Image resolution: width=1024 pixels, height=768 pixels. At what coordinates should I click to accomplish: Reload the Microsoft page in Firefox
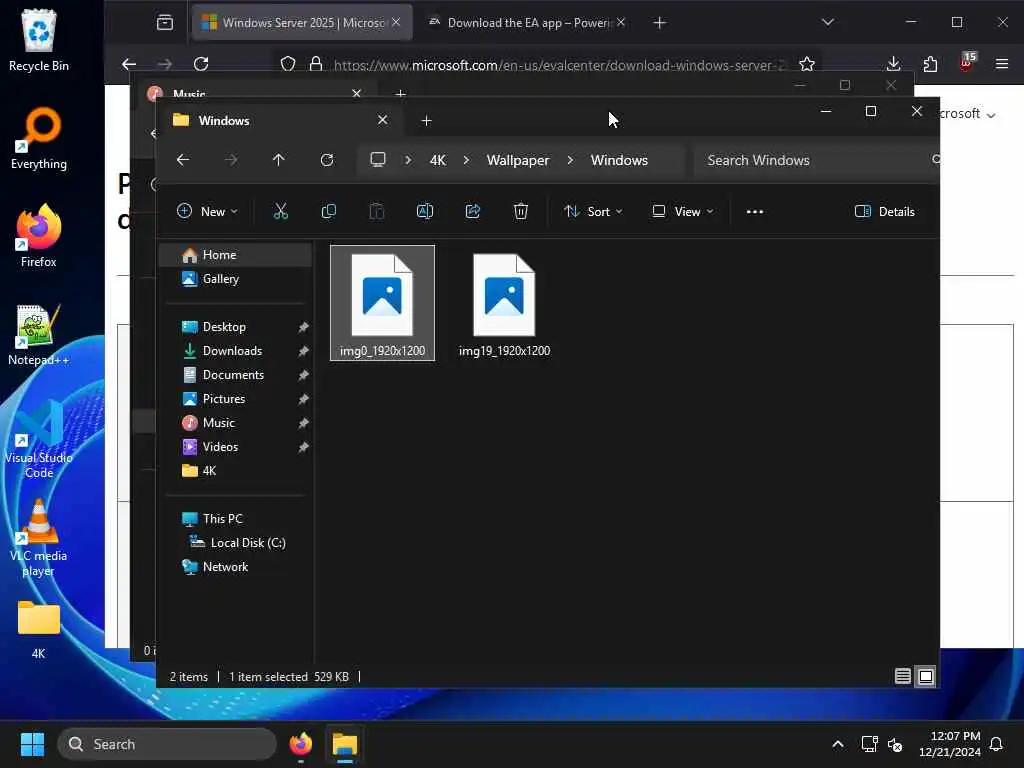pos(201,63)
